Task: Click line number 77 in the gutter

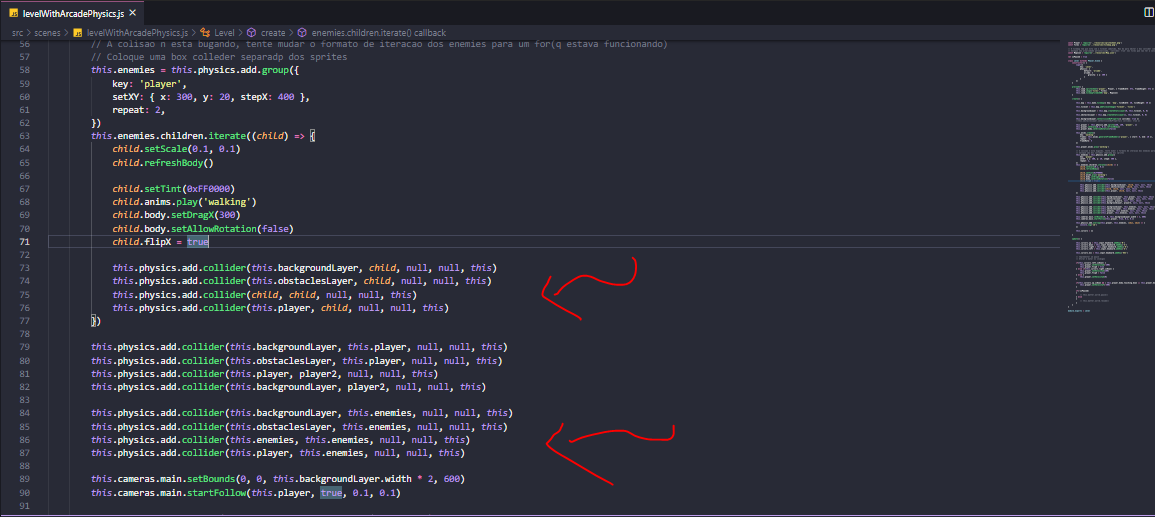Action: (x=24, y=321)
